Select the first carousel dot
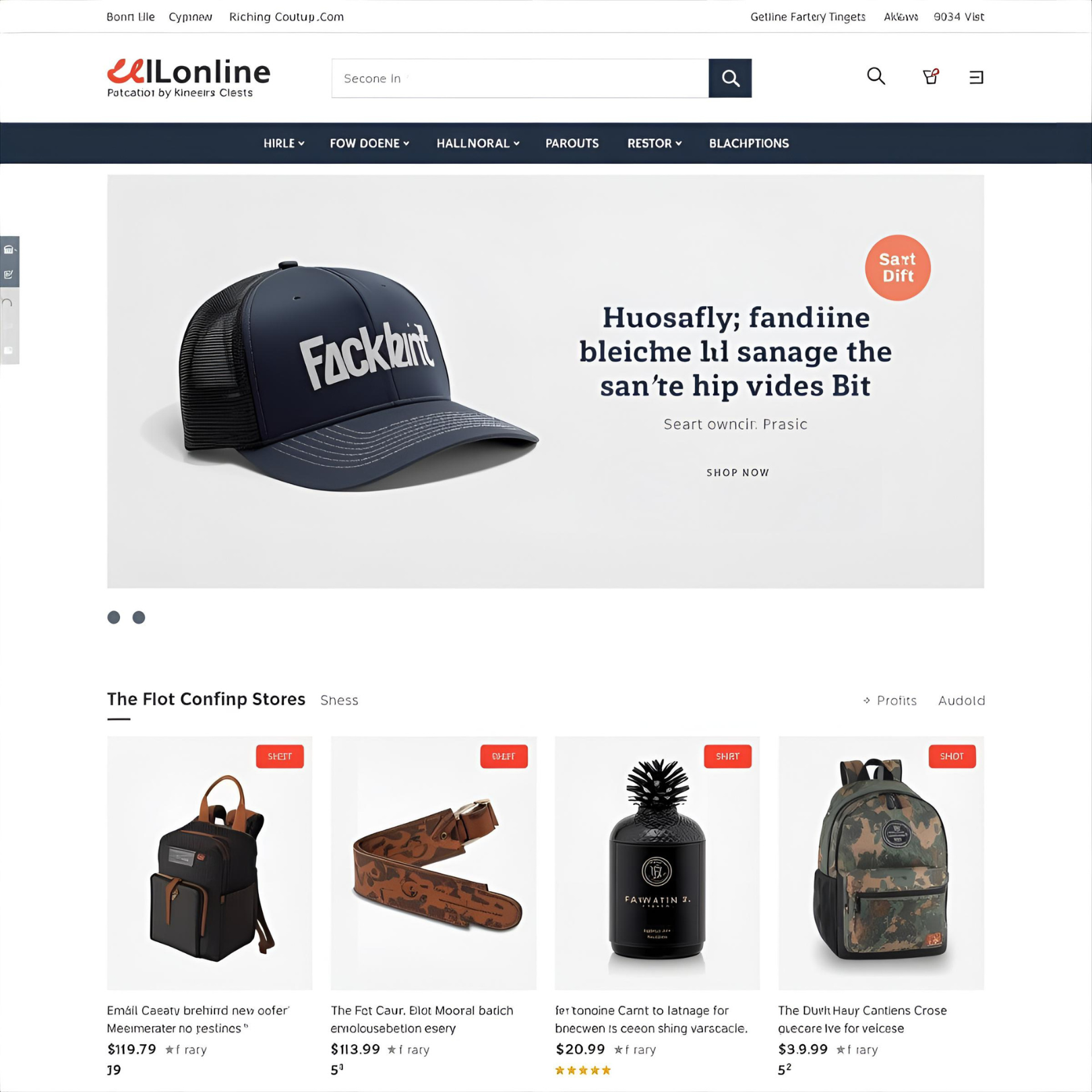The width and height of the screenshot is (1092, 1092). coord(114,617)
